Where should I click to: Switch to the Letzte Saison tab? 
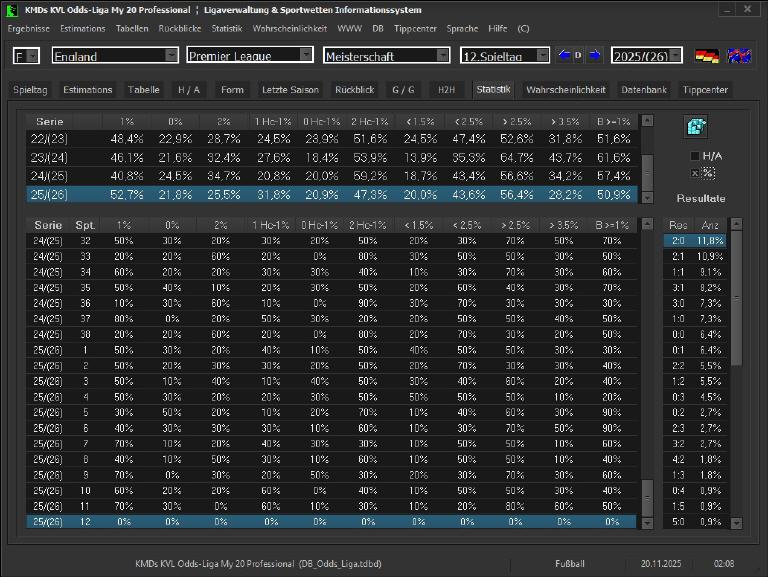[x=290, y=90]
